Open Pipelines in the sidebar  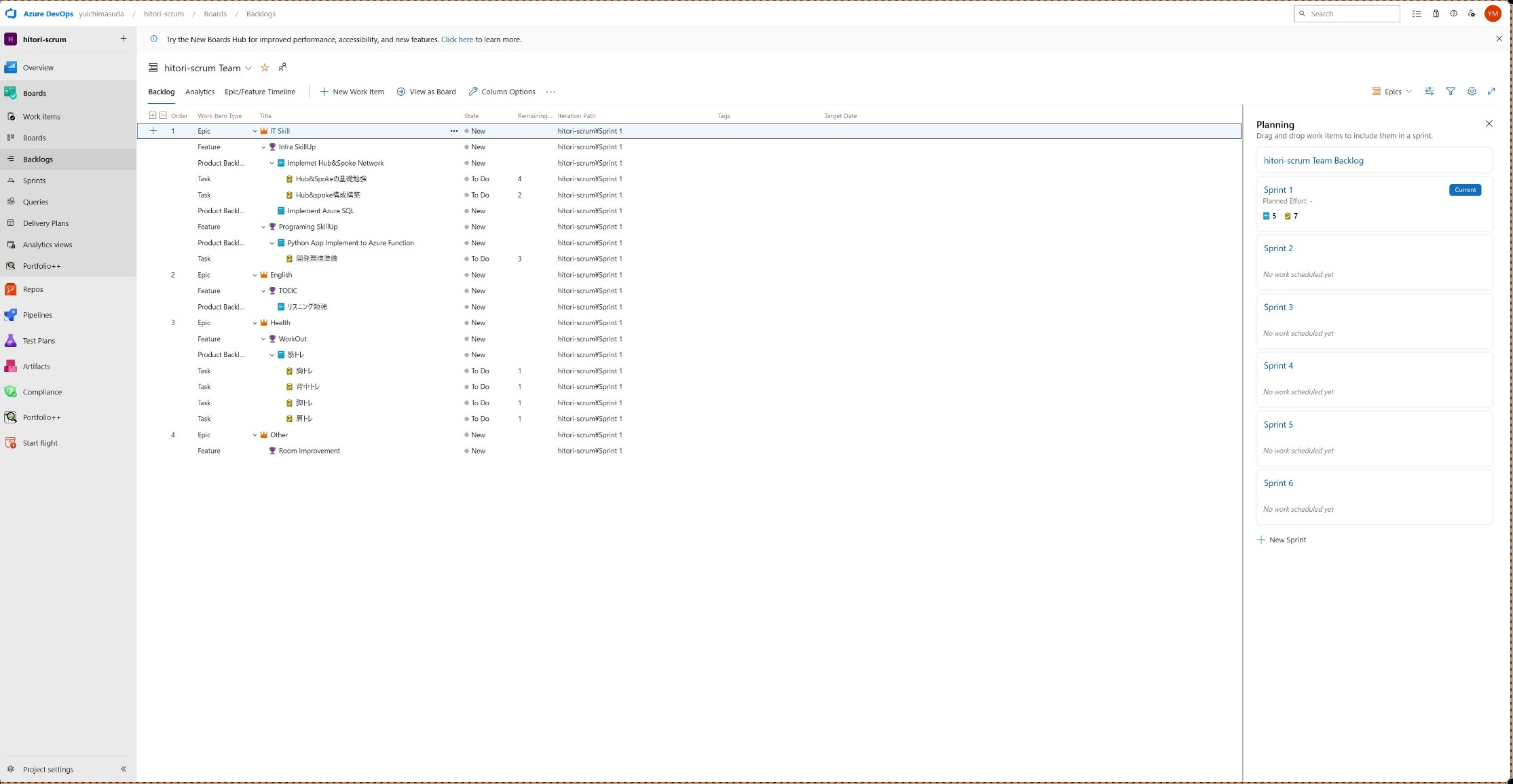(37, 315)
